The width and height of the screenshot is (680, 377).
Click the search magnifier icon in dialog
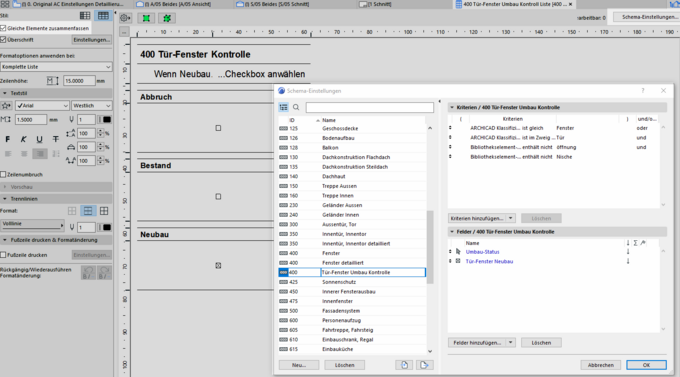(x=296, y=107)
